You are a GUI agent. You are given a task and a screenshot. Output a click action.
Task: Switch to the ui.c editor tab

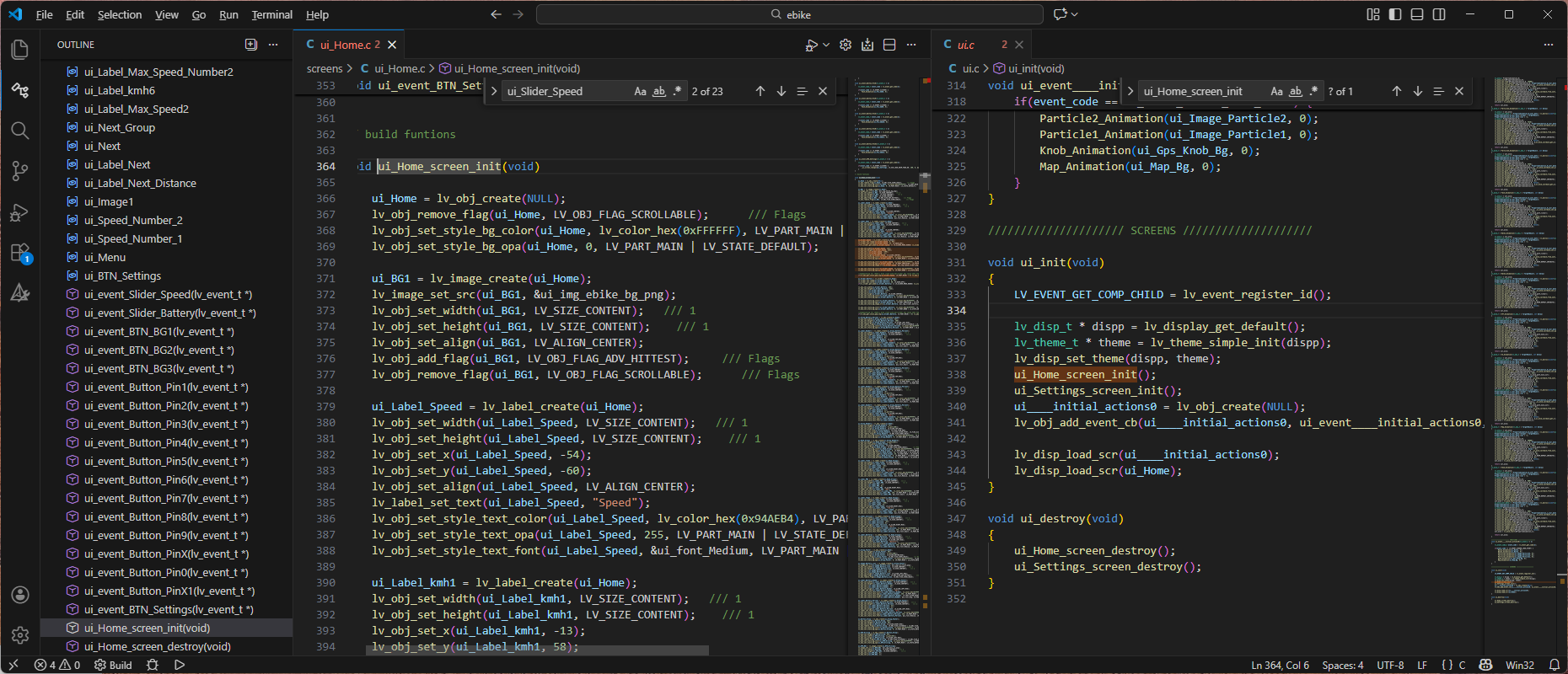pyautogui.click(x=966, y=45)
